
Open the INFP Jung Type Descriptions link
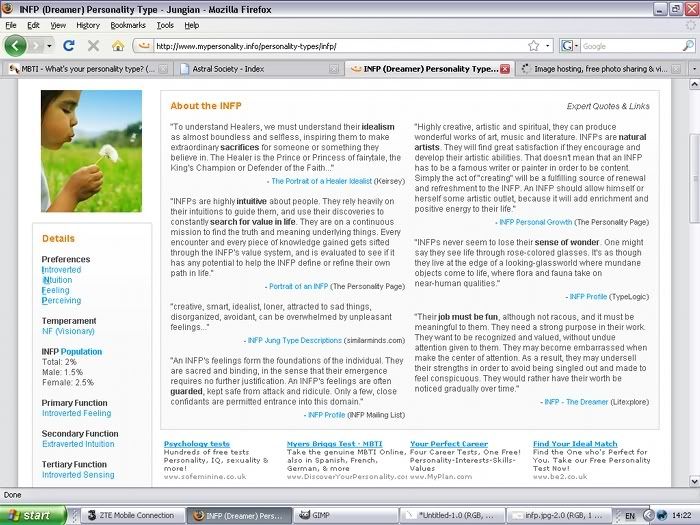click(295, 341)
